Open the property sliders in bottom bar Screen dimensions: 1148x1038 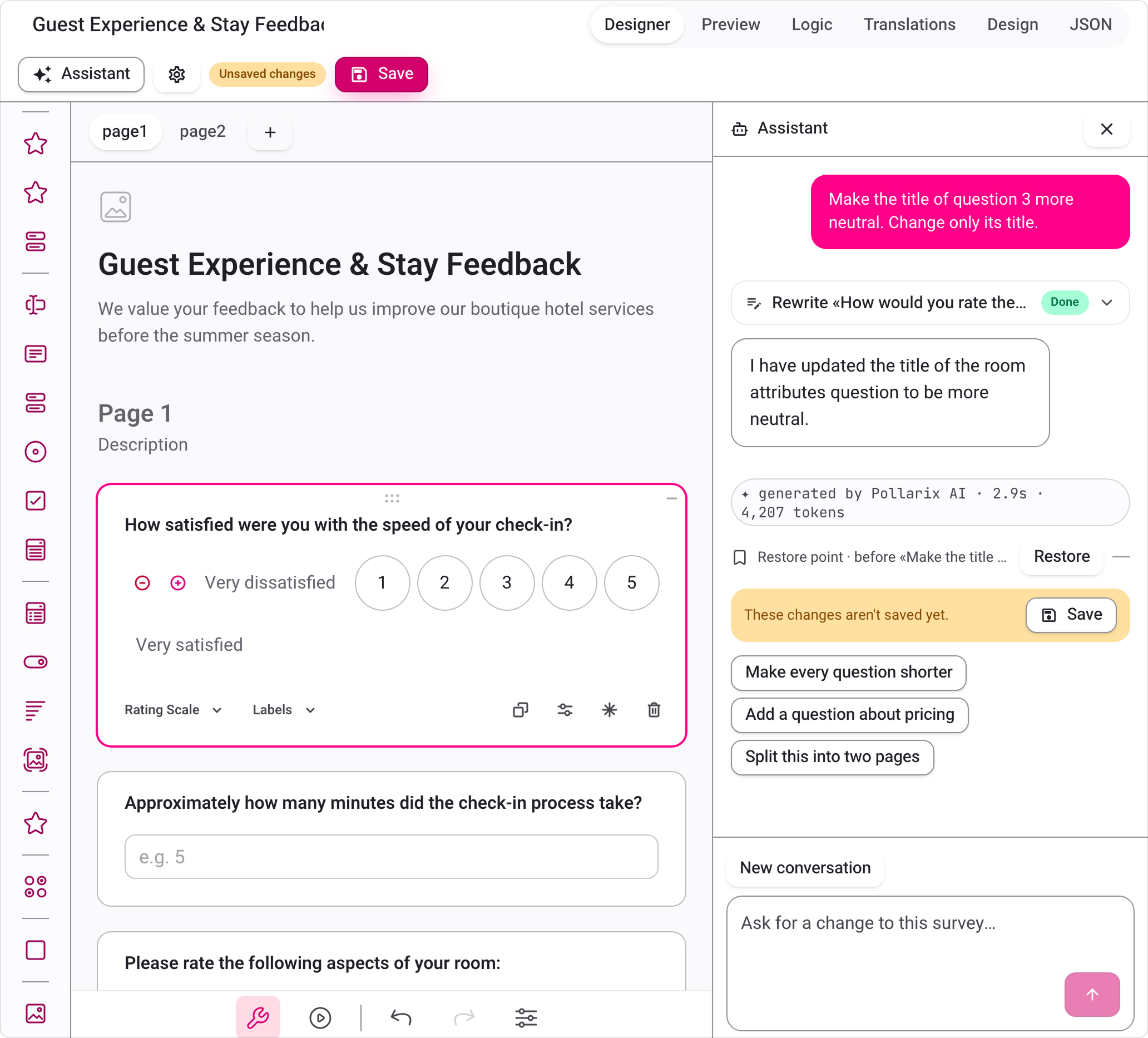point(526,1017)
